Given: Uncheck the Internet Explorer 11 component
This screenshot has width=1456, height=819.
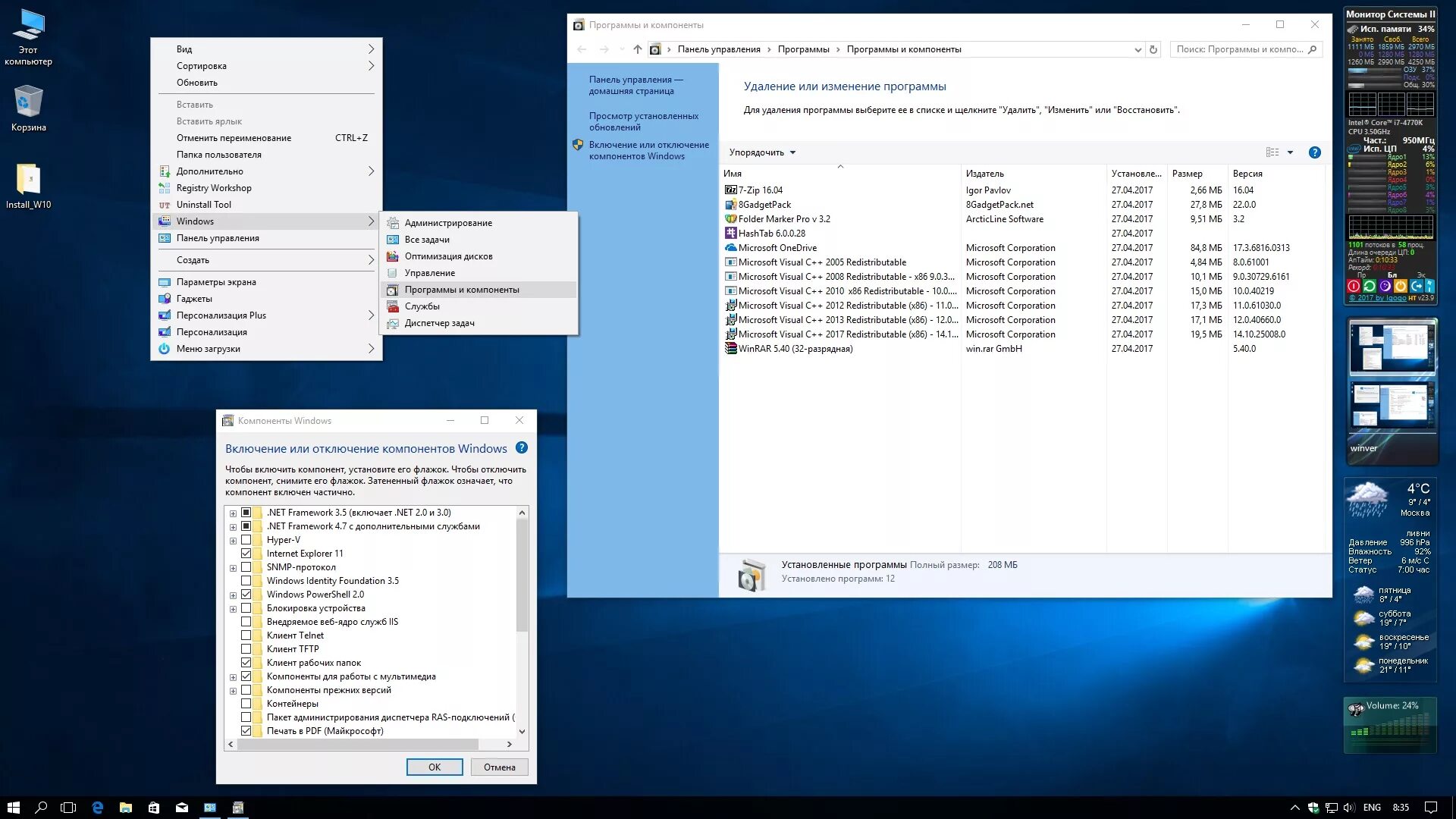Looking at the screenshot, I should [x=246, y=554].
